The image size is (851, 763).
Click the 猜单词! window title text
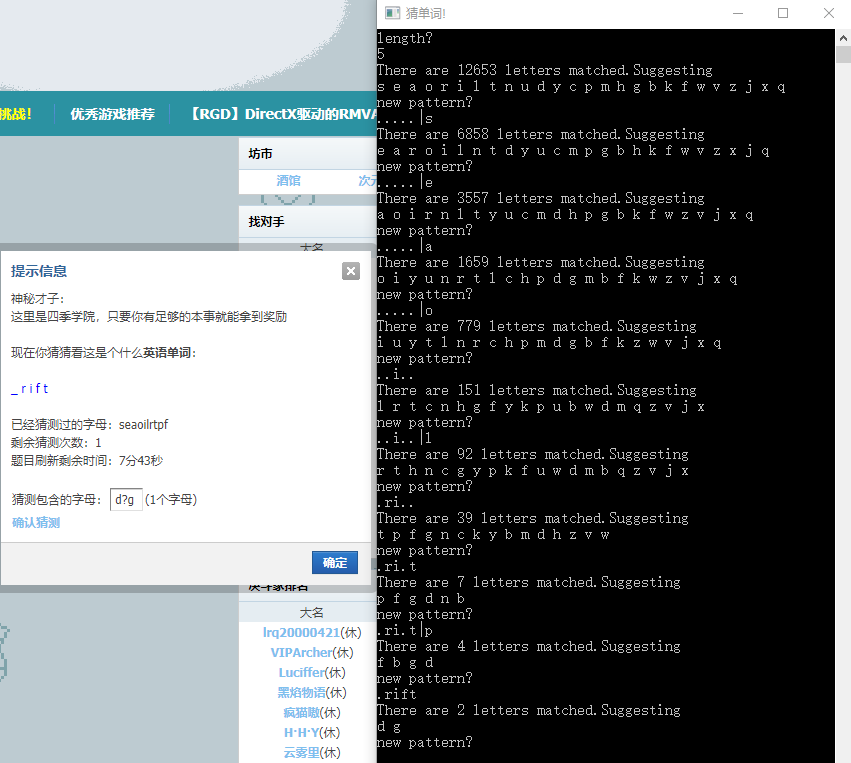426,13
